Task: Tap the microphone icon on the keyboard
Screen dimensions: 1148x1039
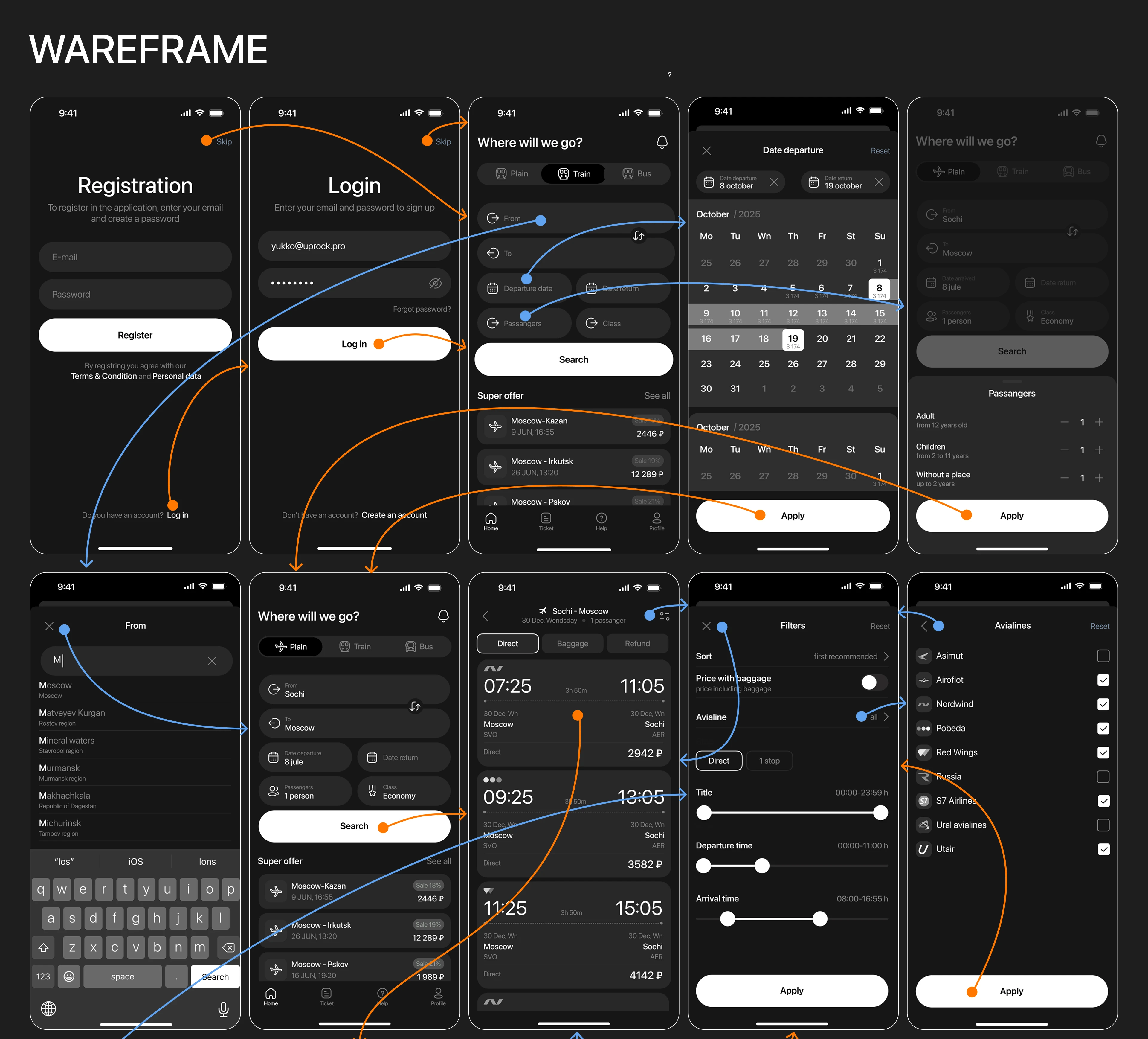Action: click(x=223, y=1009)
